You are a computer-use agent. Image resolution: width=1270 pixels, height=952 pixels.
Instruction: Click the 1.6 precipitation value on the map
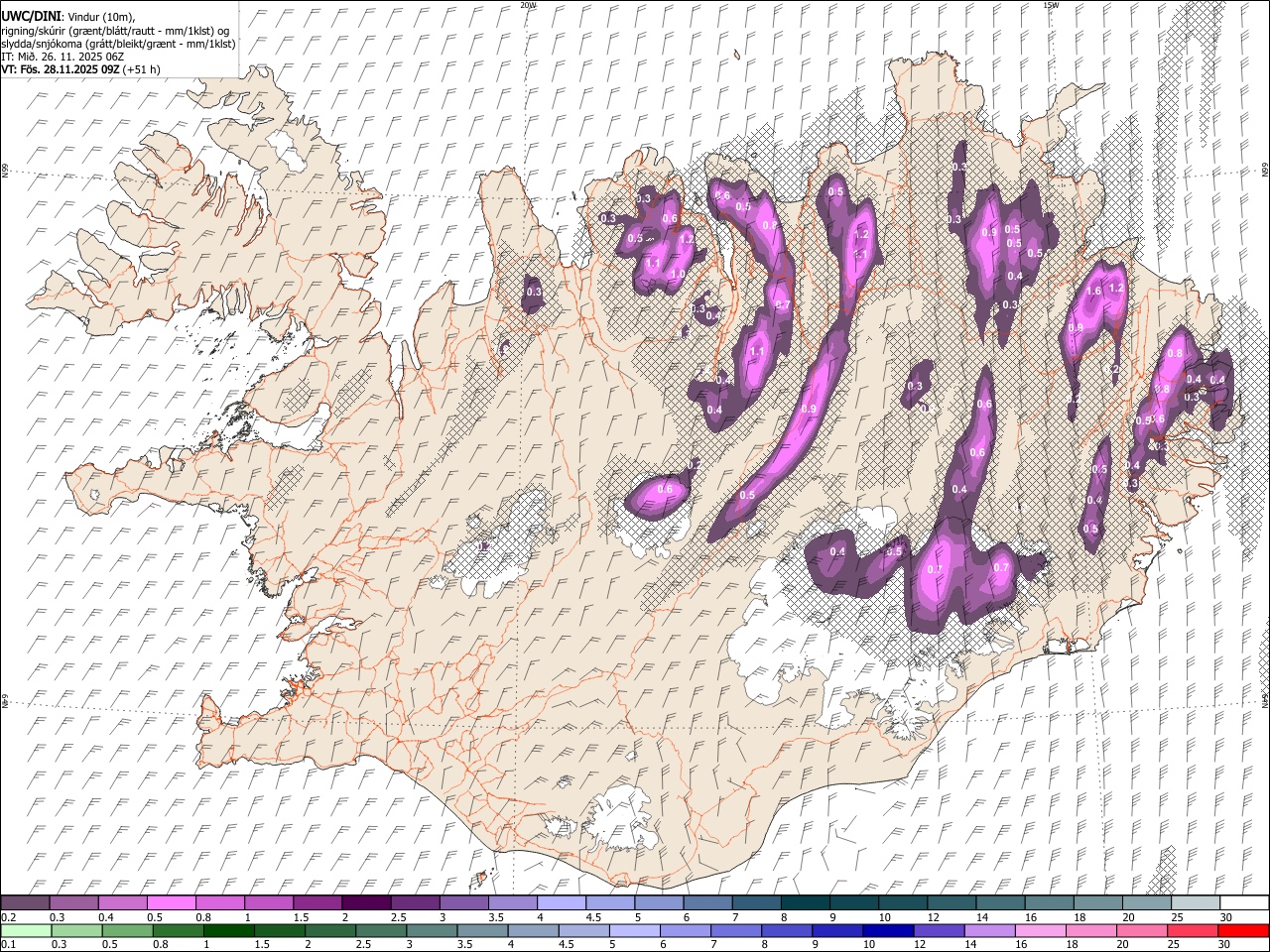tap(1094, 292)
